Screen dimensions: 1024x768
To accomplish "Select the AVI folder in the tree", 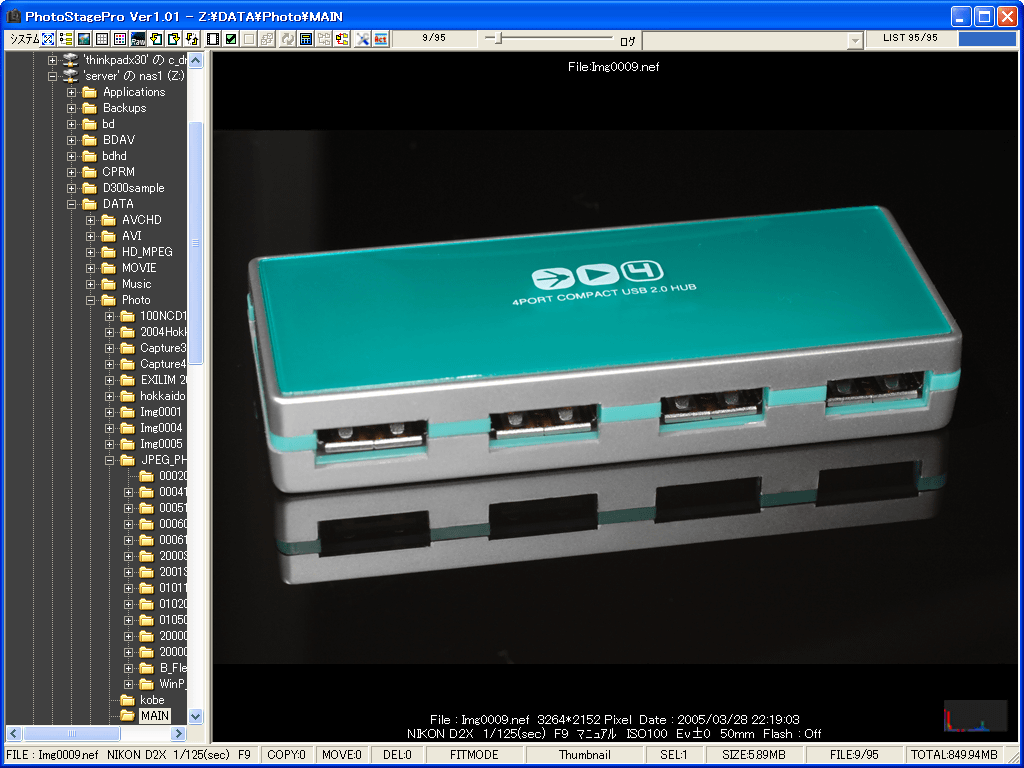I will coord(131,236).
